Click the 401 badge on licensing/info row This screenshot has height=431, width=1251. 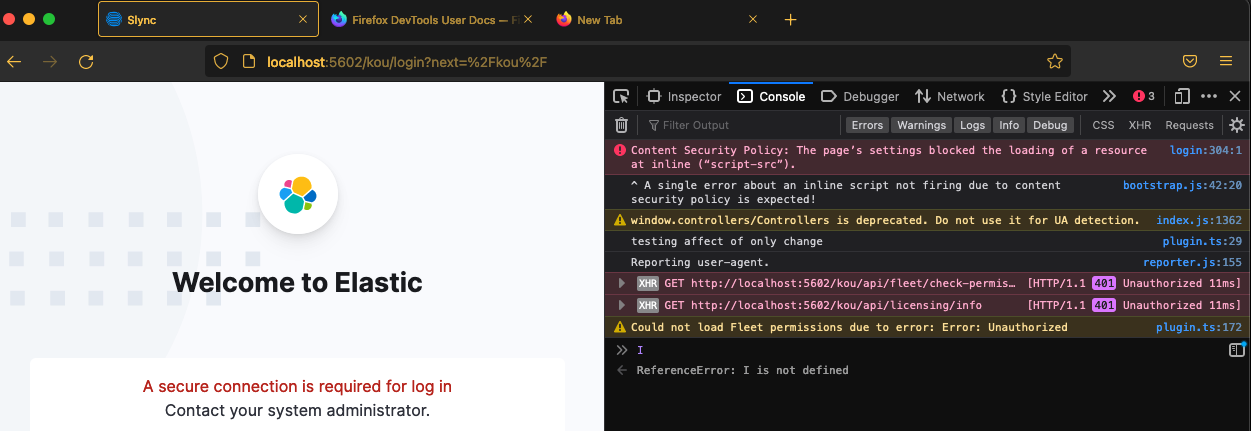coord(1104,305)
